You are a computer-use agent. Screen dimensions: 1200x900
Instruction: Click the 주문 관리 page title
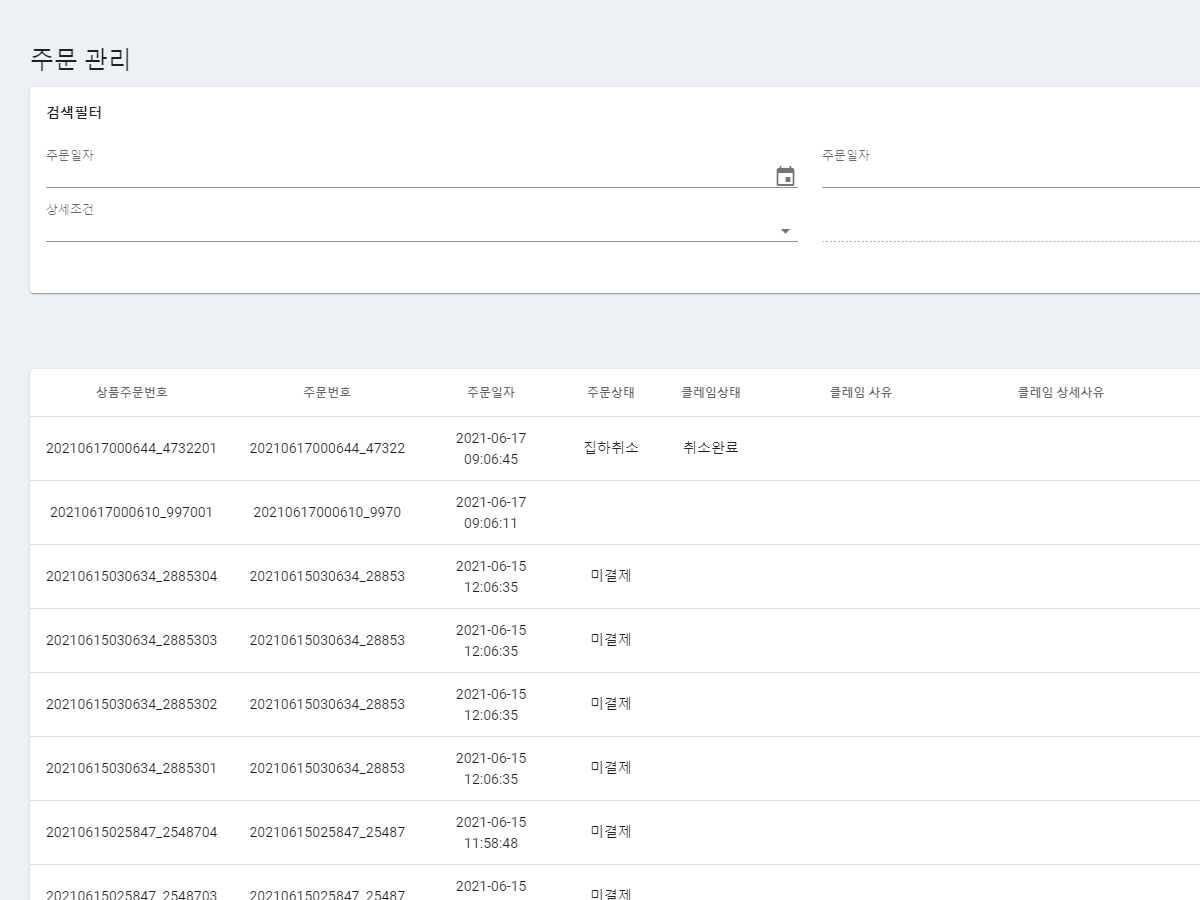[80, 59]
